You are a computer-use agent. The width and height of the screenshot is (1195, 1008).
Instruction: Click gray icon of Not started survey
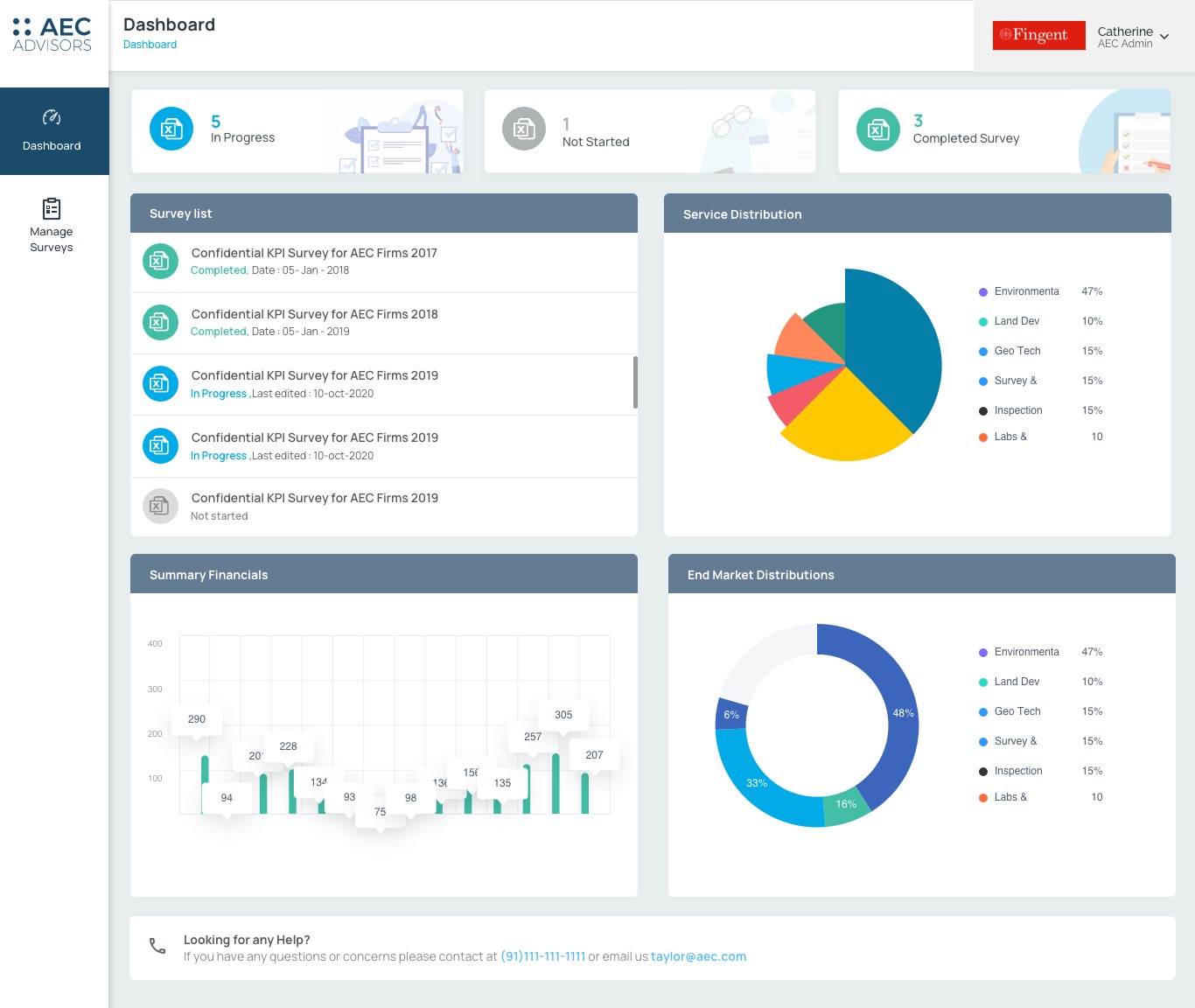click(x=160, y=506)
